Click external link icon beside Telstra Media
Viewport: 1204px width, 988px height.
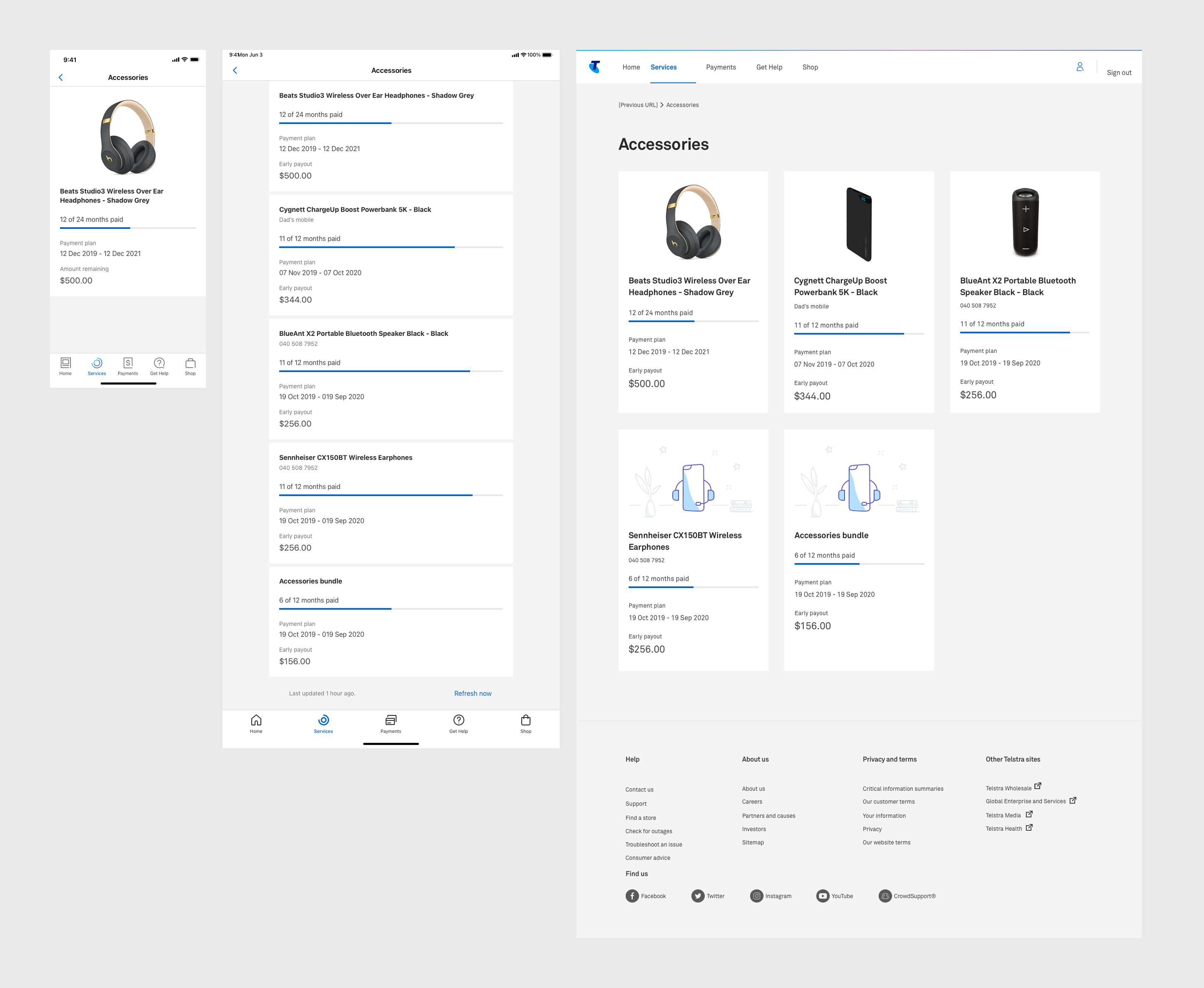[x=1029, y=814]
